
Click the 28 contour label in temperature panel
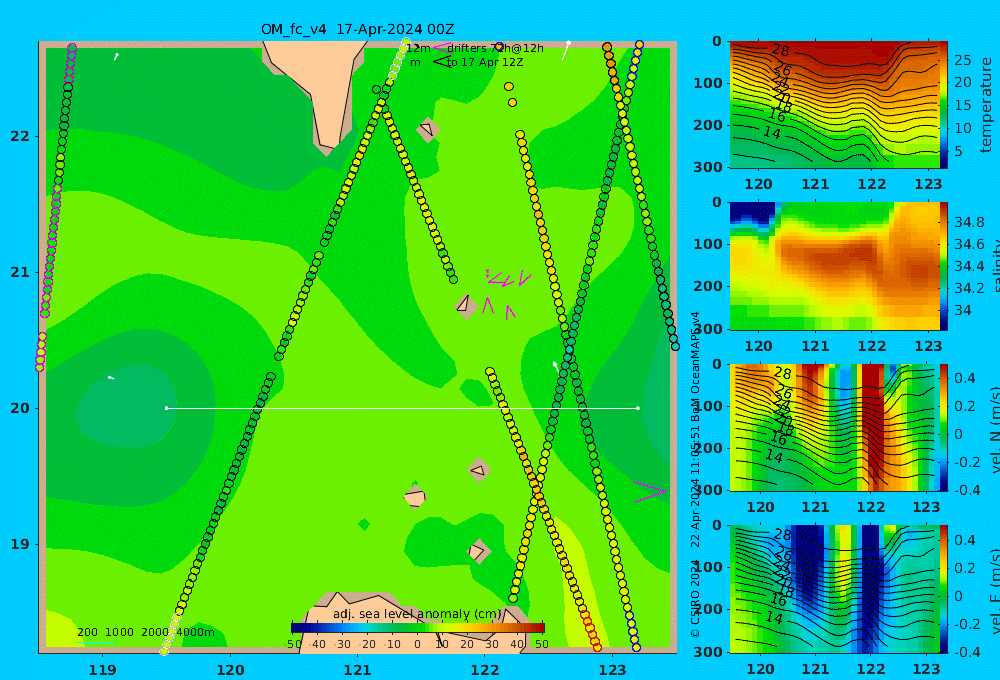coord(781,50)
